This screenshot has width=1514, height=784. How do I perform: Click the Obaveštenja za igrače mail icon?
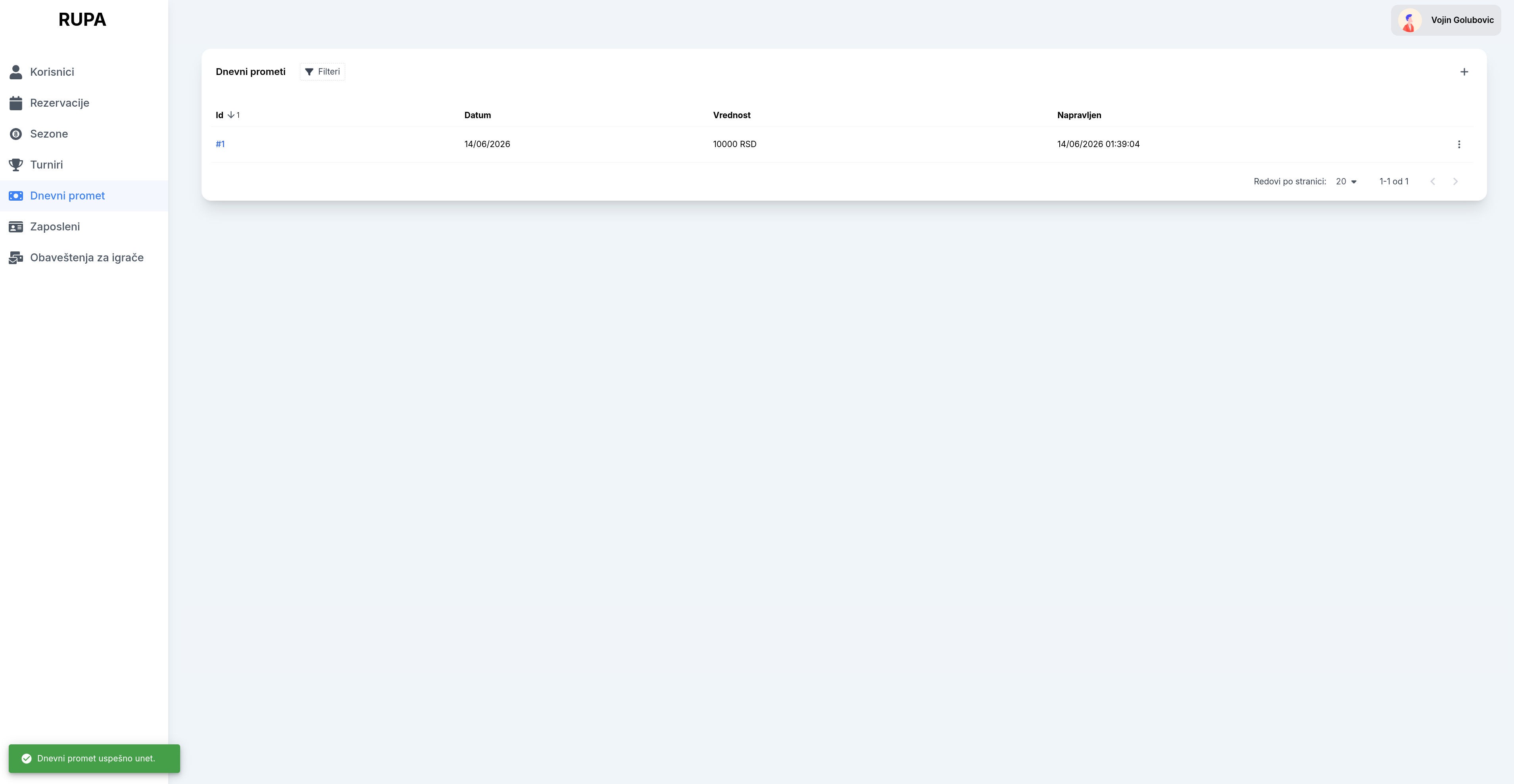[16, 257]
